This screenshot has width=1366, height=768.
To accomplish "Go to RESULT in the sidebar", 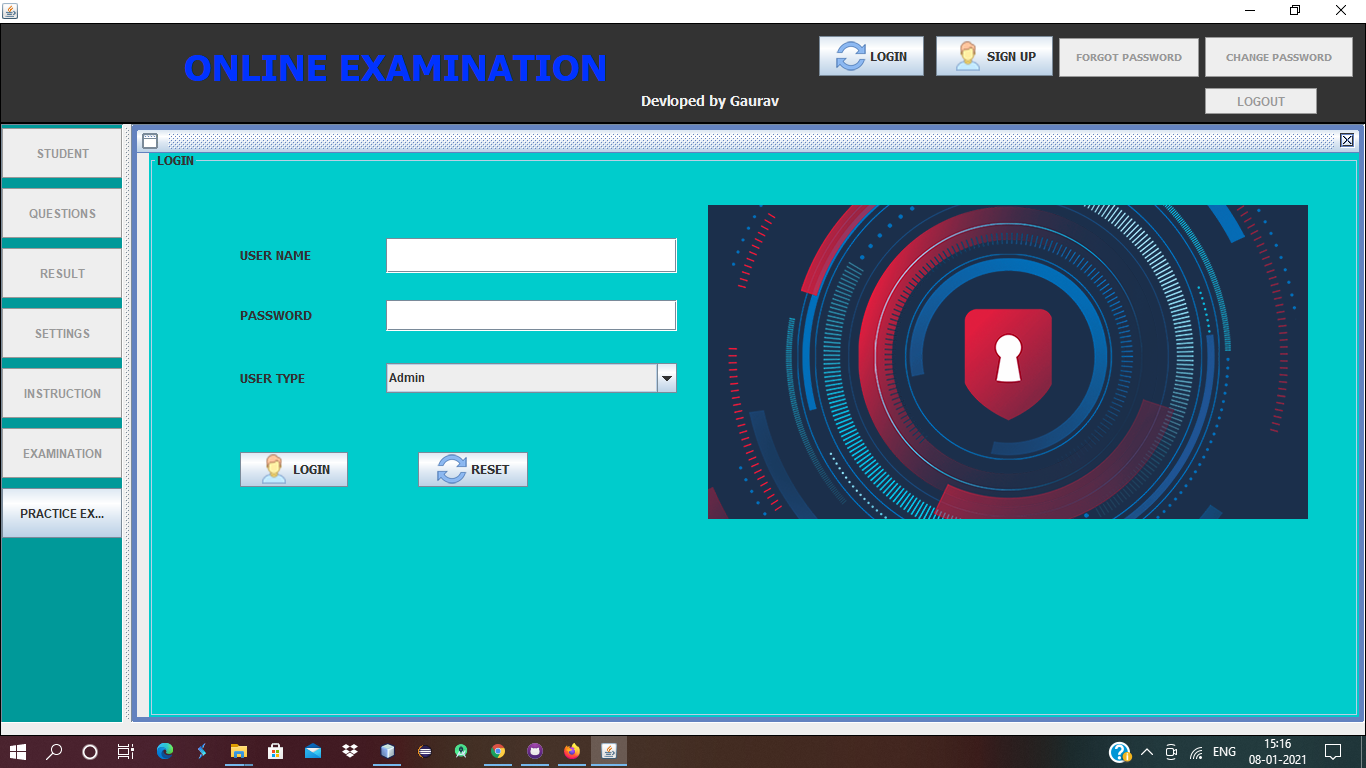I will coord(62,273).
